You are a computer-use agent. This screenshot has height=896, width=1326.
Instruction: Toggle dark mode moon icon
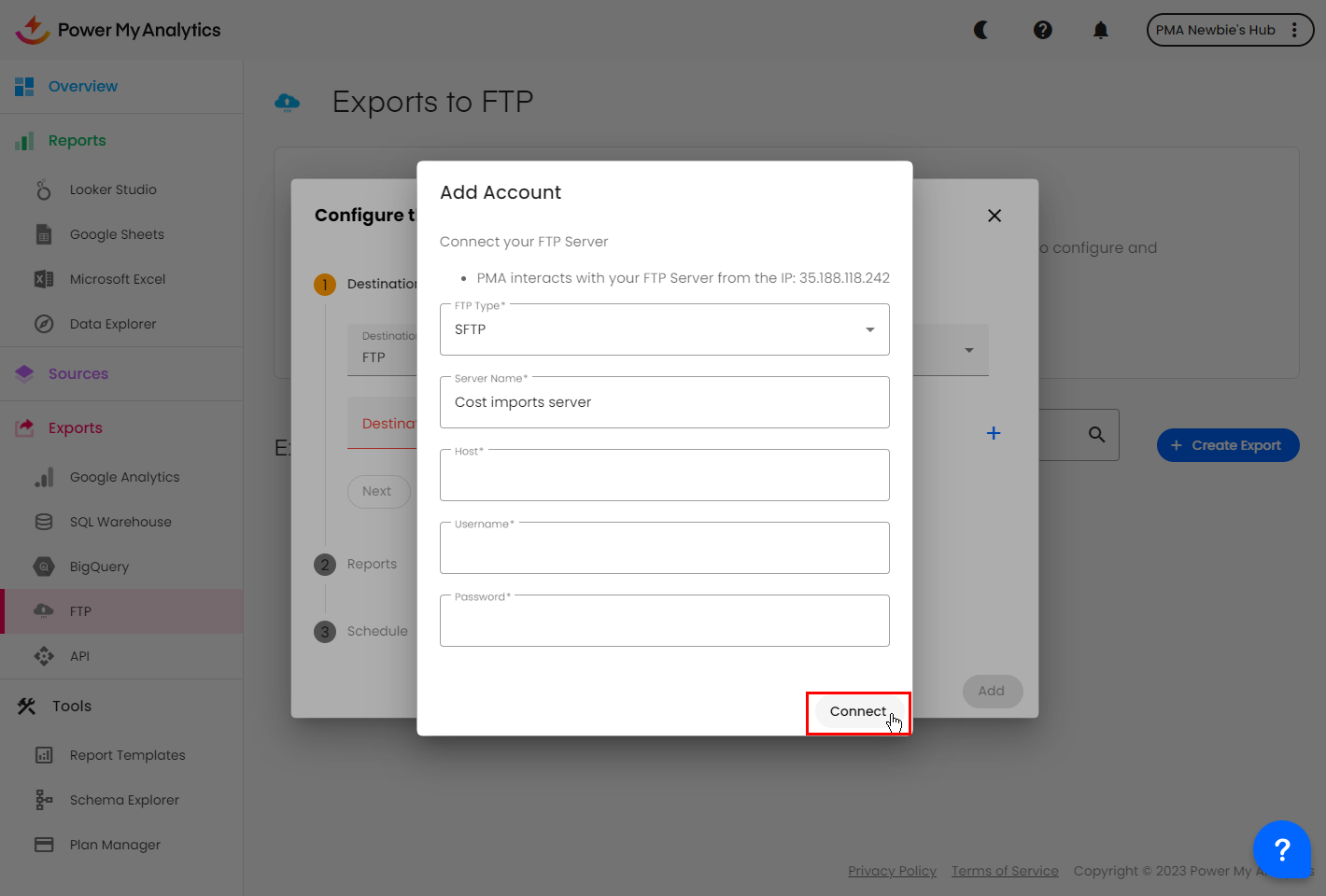(981, 30)
